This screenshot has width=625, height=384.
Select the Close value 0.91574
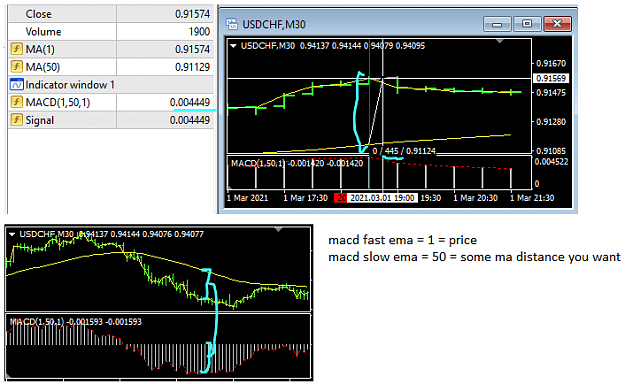(x=192, y=14)
